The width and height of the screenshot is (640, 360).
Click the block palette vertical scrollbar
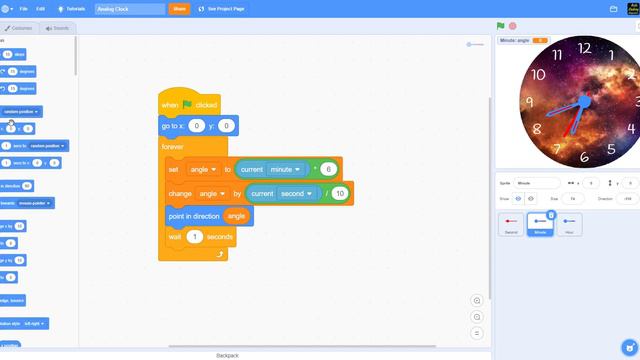tap(76, 55)
